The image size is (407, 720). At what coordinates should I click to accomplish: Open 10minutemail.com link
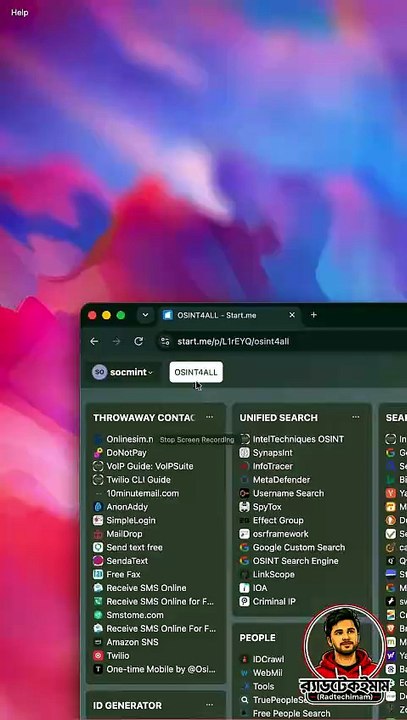[142, 493]
